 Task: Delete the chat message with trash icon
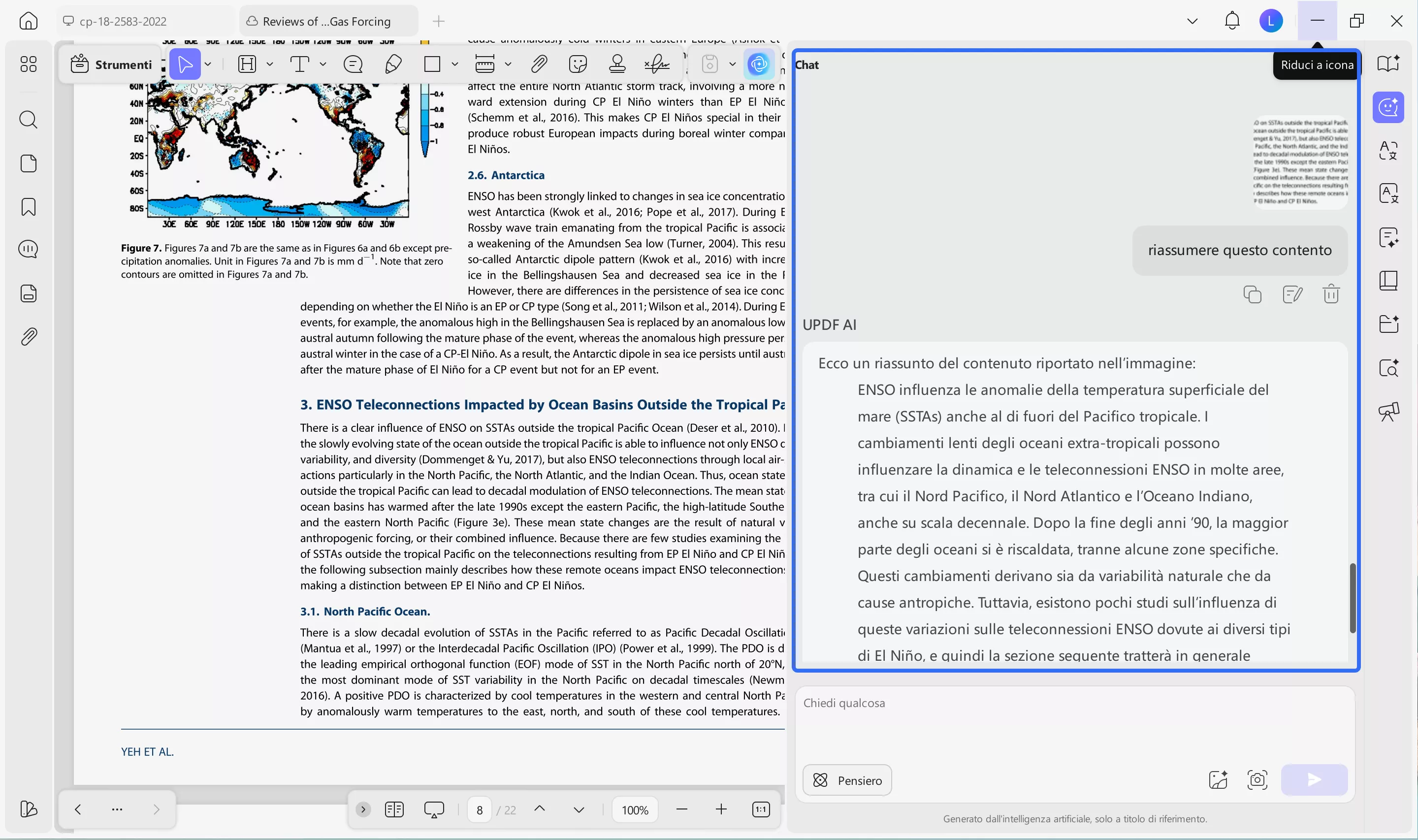pos(1331,294)
